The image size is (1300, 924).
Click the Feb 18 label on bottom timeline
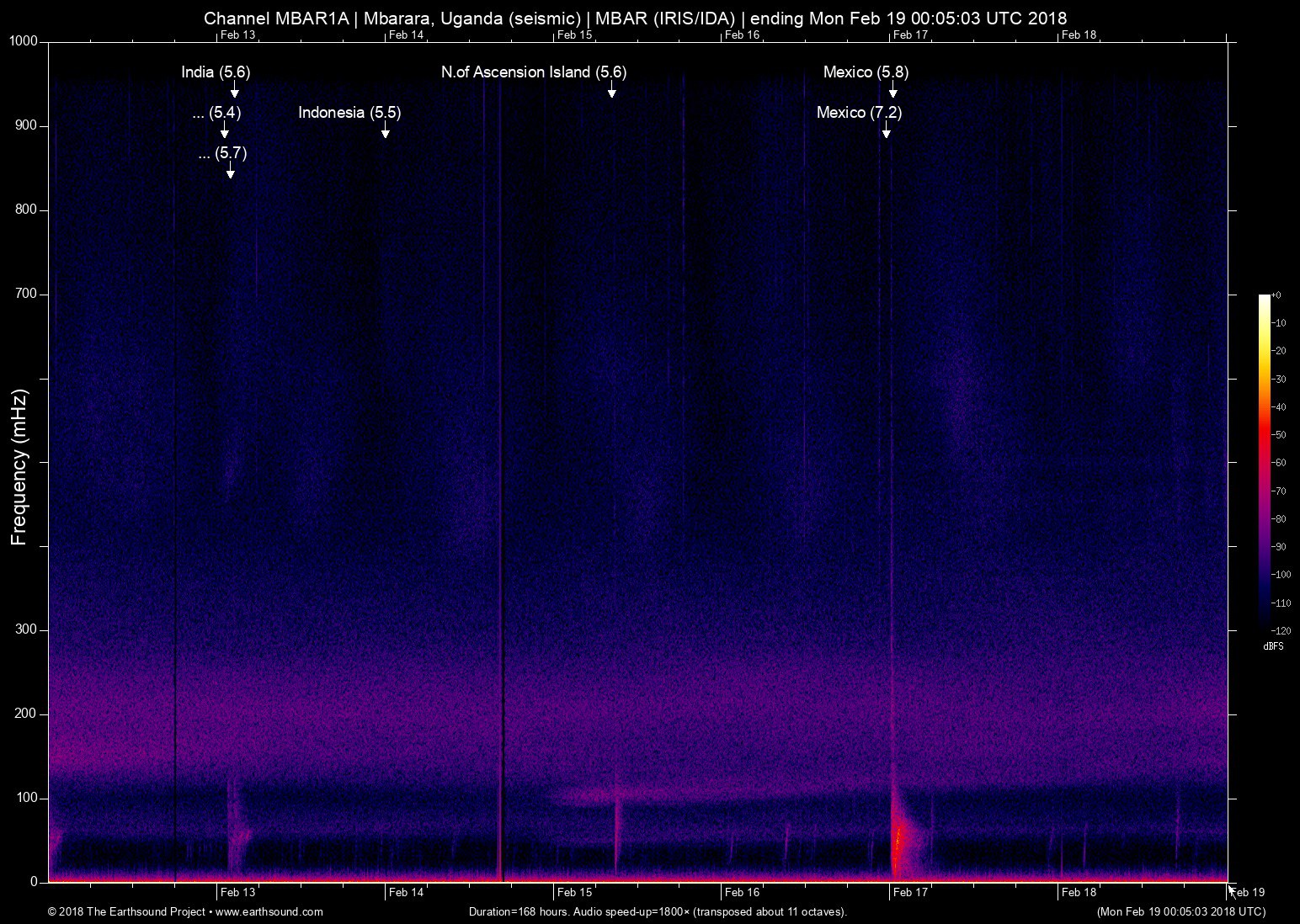1079,893
